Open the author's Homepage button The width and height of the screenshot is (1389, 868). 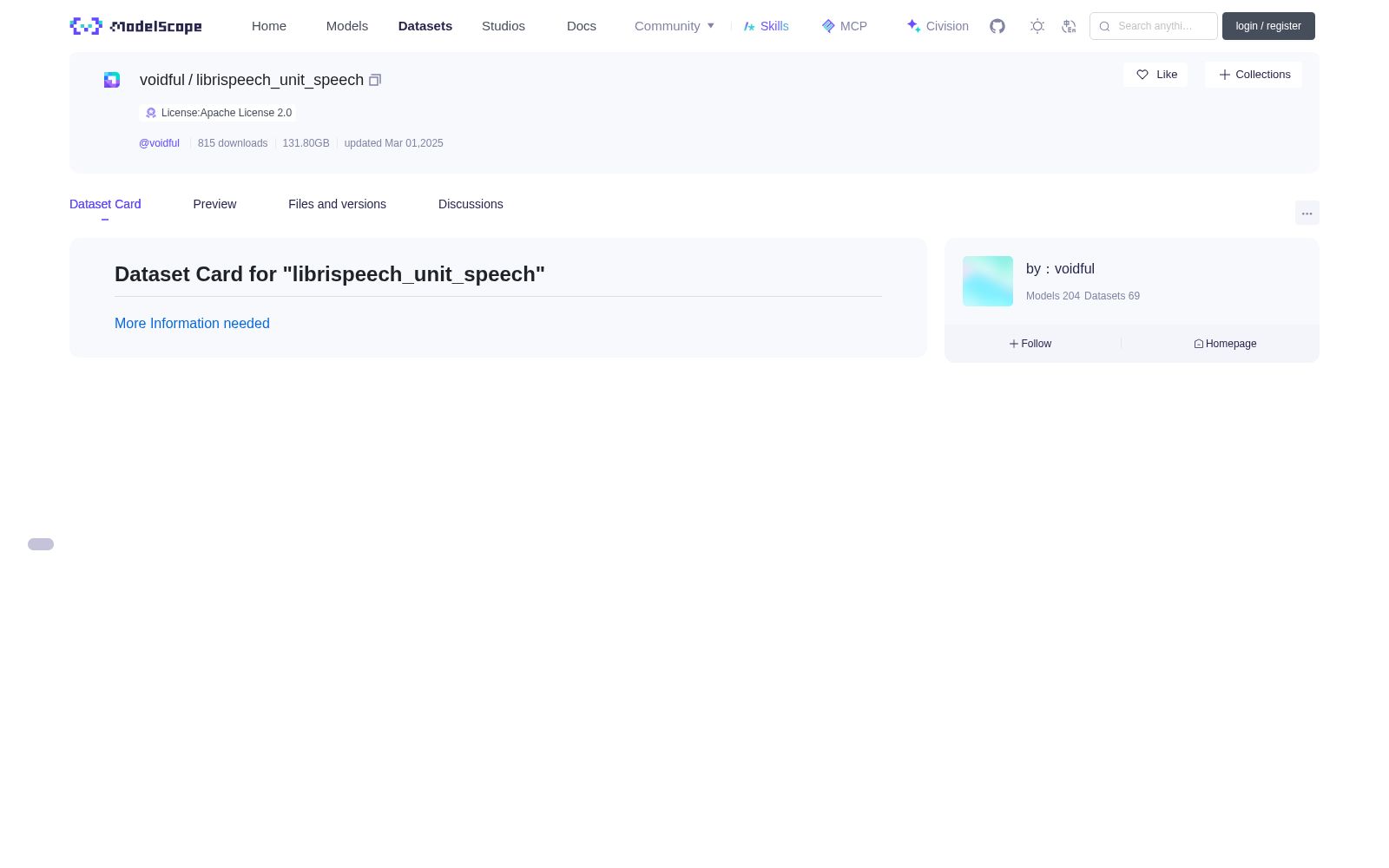[1225, 344]
